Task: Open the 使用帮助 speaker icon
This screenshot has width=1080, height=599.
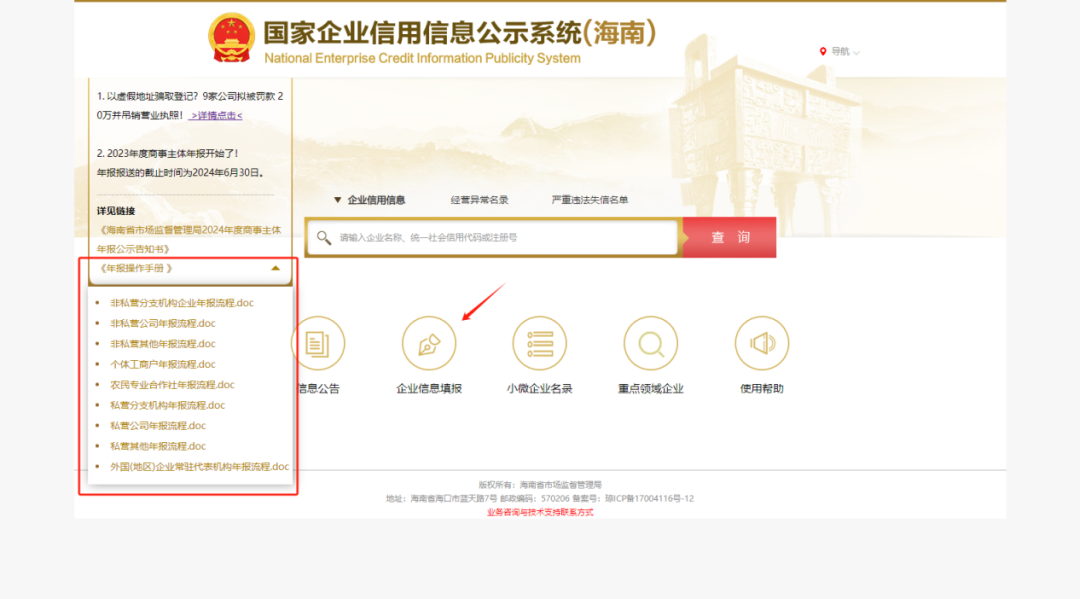Action: [762, 343]
